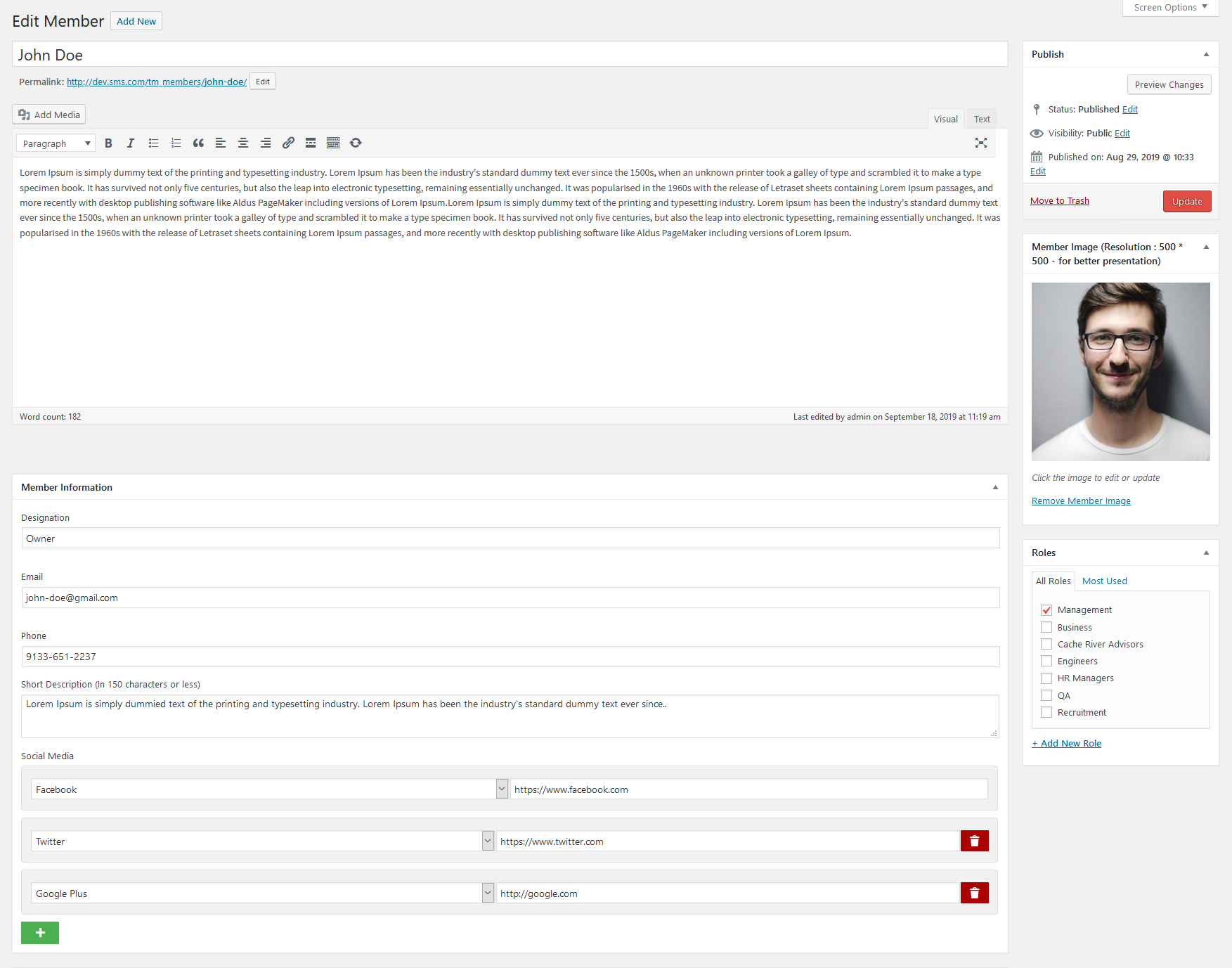The height and width of the screenshot is (968, 1232).
Task: Click the permalink Edit button
Action: pyautogui.click(x=263, y=82)
